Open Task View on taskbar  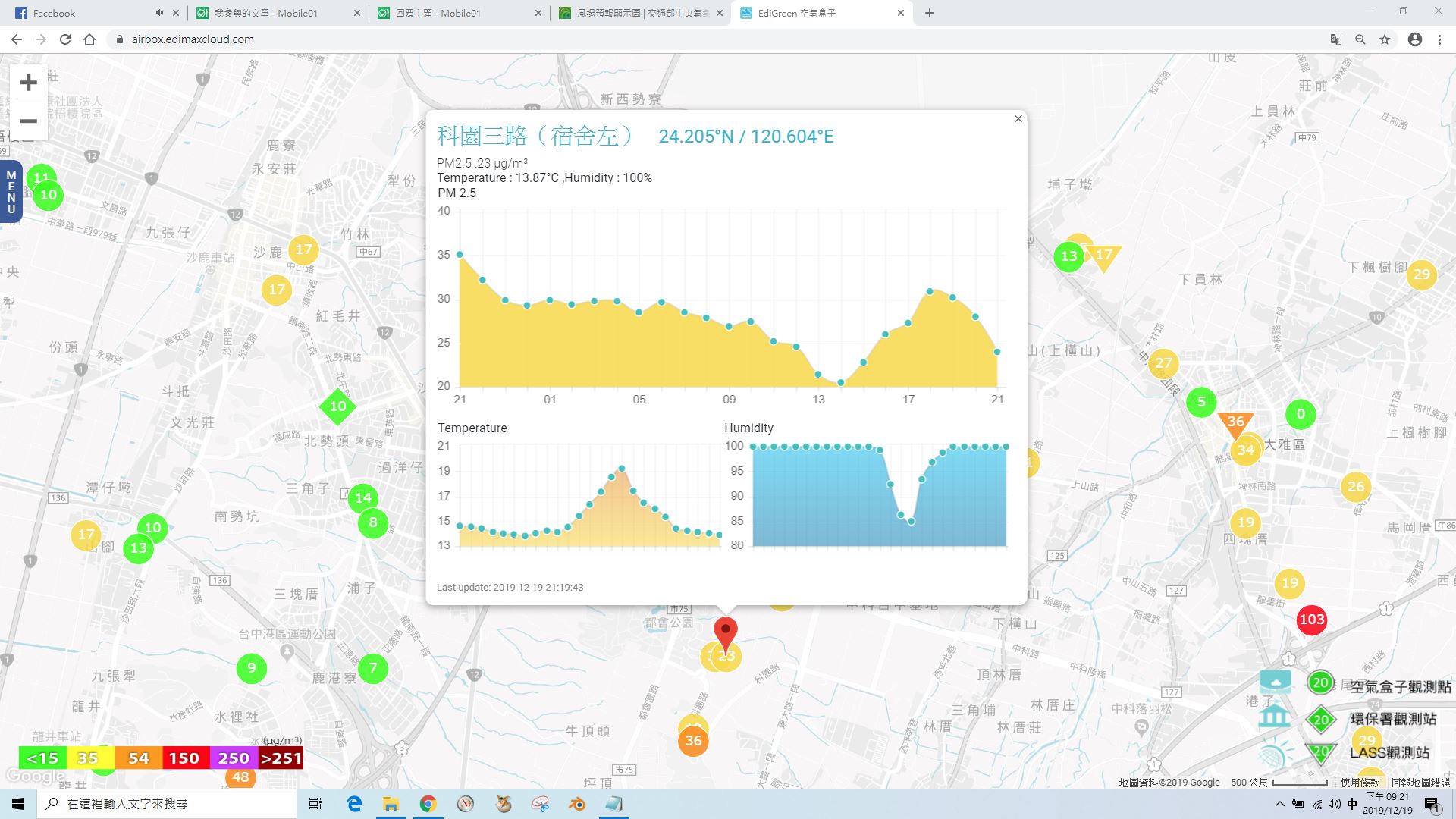pos(315,804)
